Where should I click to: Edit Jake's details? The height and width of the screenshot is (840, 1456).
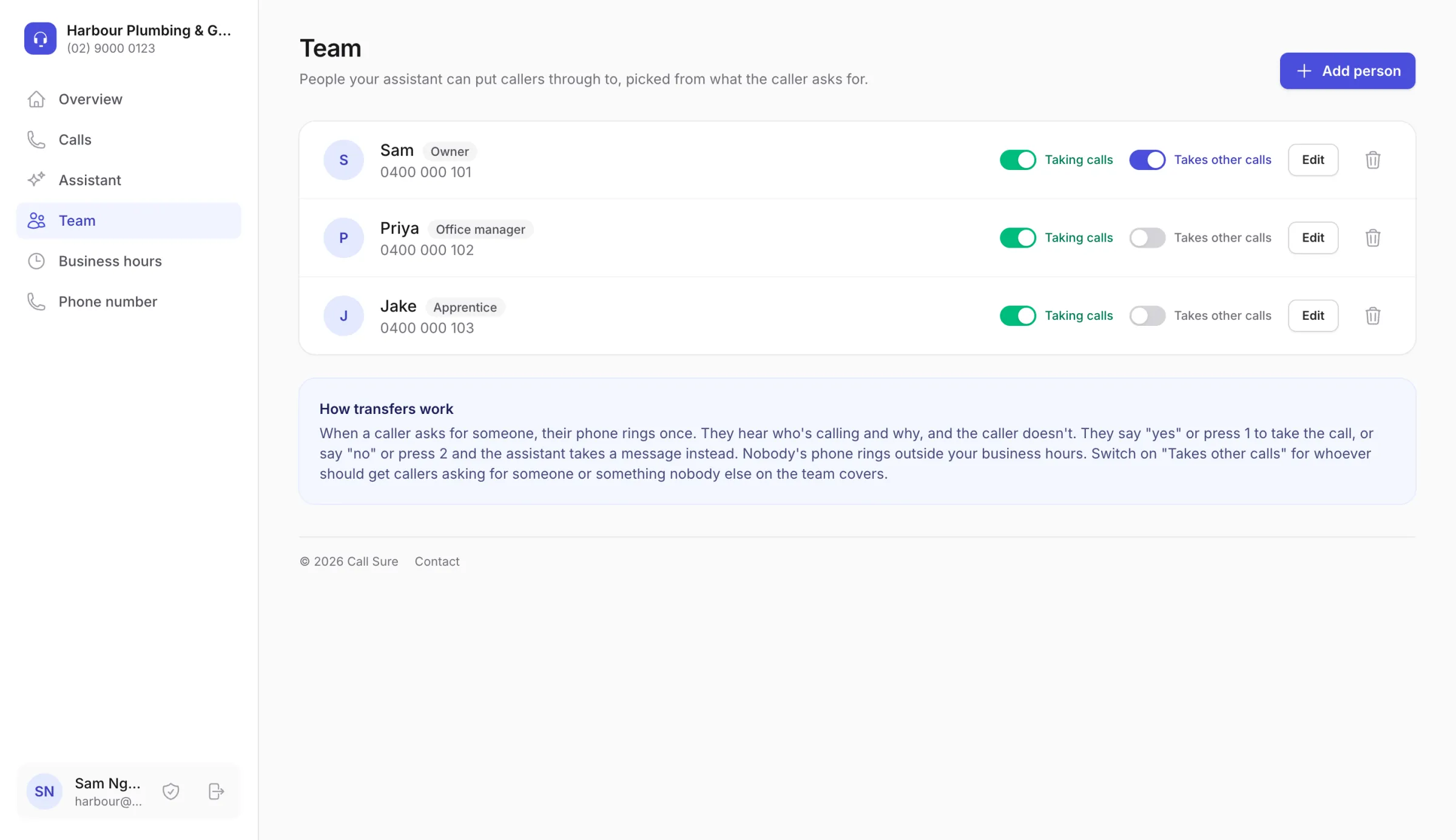1313,316
